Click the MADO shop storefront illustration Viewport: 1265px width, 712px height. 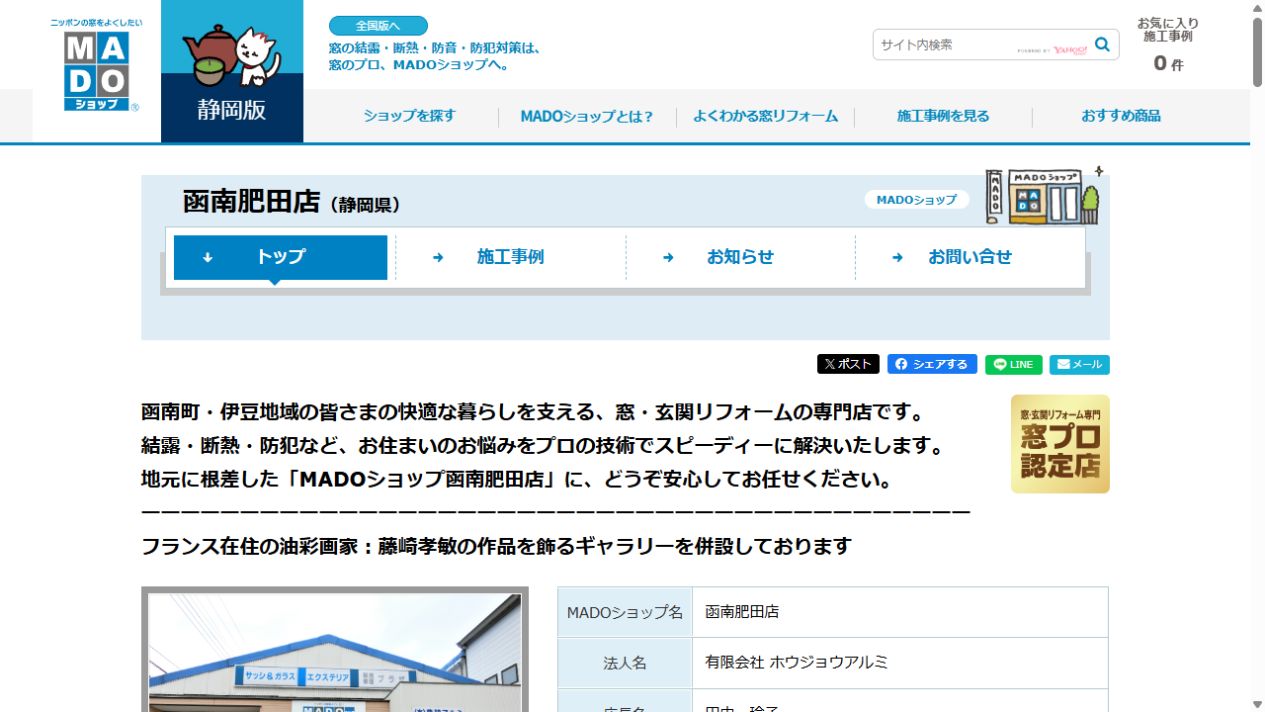pos(1042,195)
